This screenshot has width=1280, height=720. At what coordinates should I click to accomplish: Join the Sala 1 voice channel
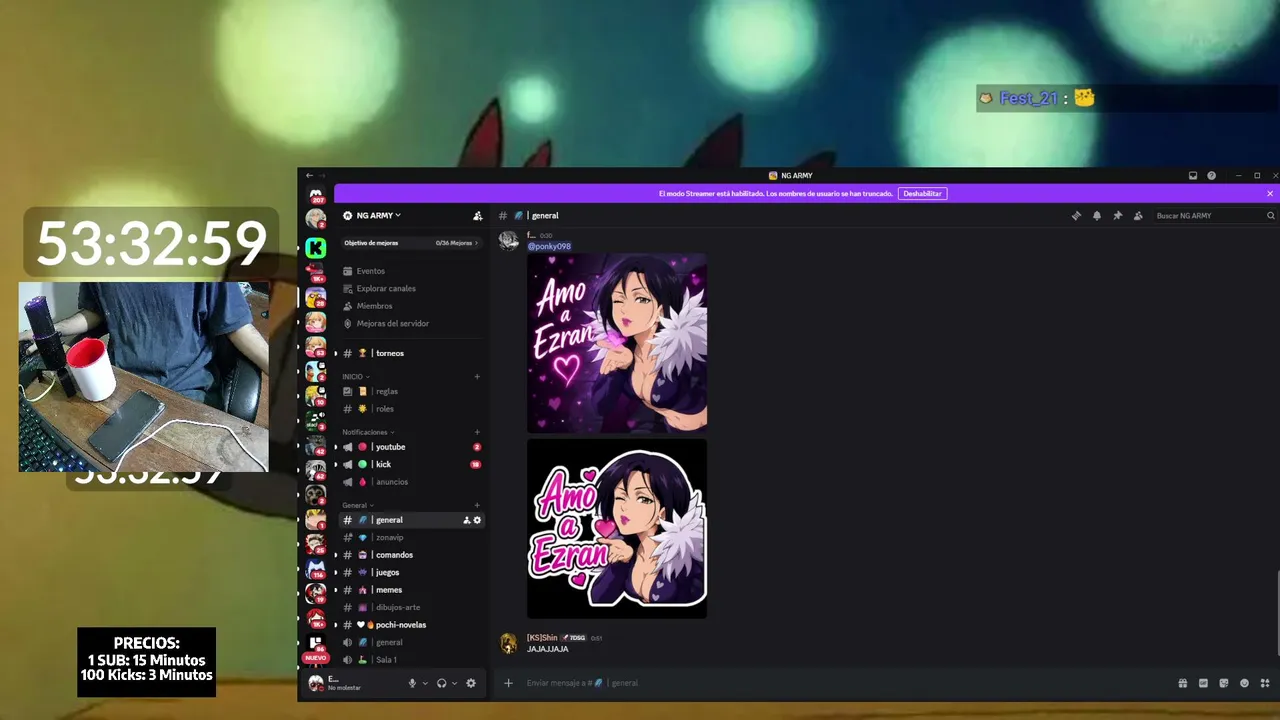(412, 660)
